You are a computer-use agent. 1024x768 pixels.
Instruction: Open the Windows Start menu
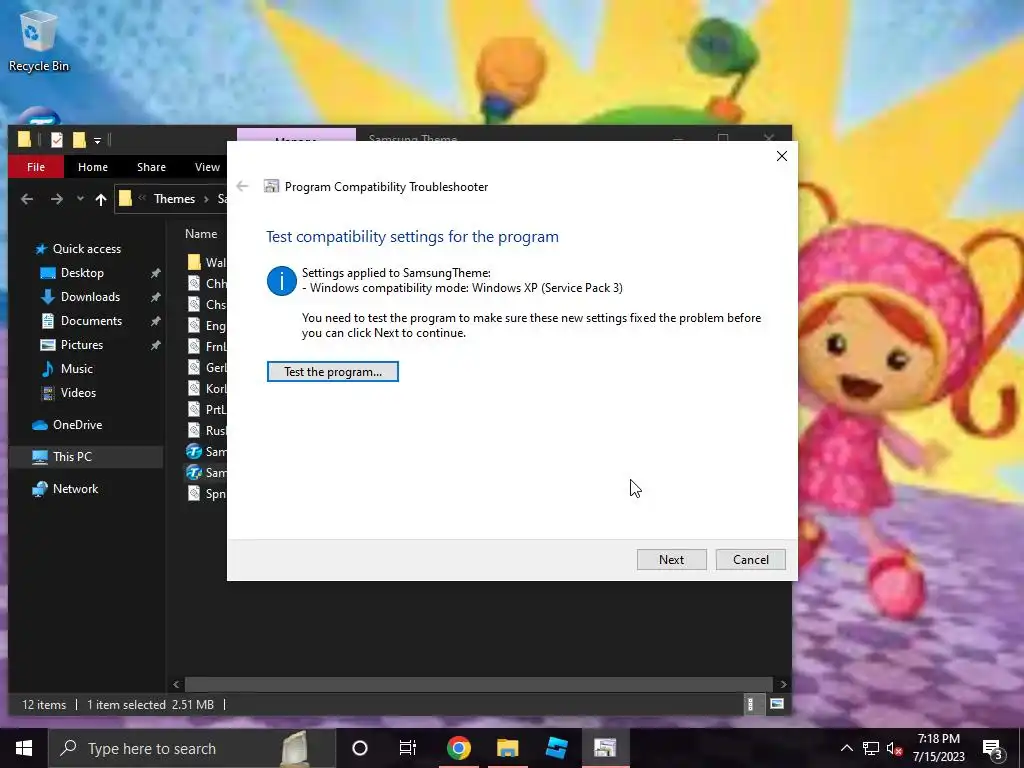[x=24, y=748]
